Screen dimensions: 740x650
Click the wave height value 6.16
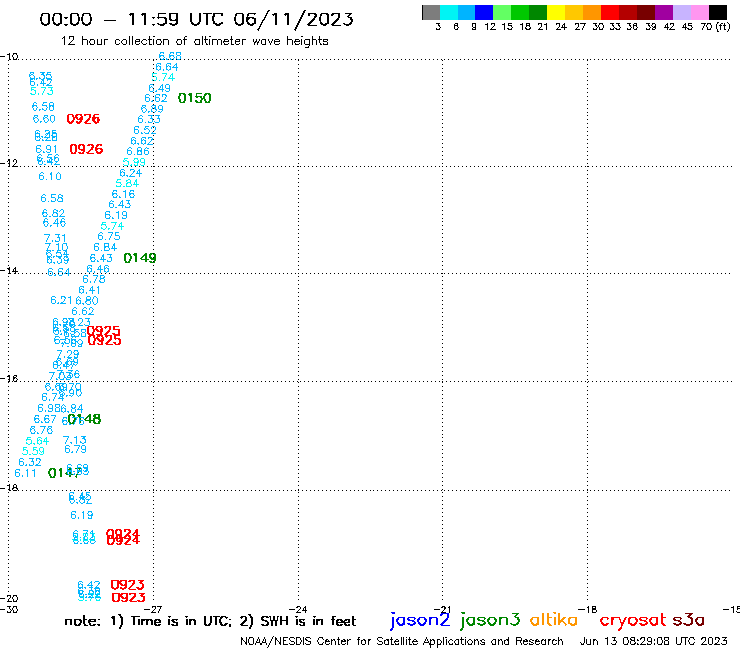click(123, 194)
